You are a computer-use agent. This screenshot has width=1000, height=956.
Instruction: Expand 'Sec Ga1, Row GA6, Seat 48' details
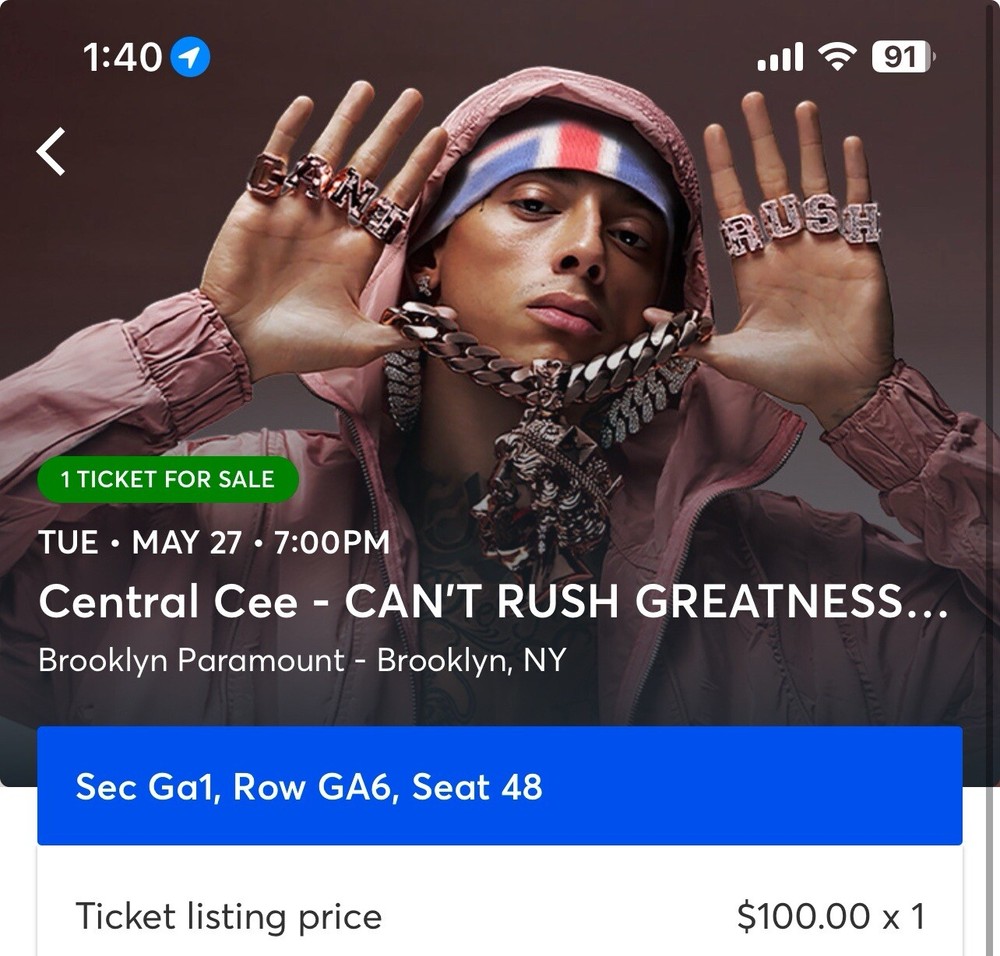308,788
